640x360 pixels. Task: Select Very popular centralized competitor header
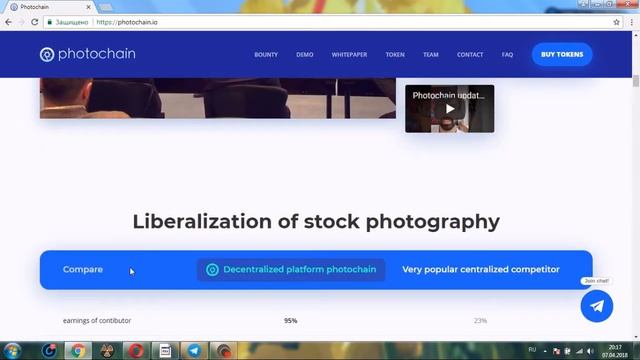(x=480, y=269)
